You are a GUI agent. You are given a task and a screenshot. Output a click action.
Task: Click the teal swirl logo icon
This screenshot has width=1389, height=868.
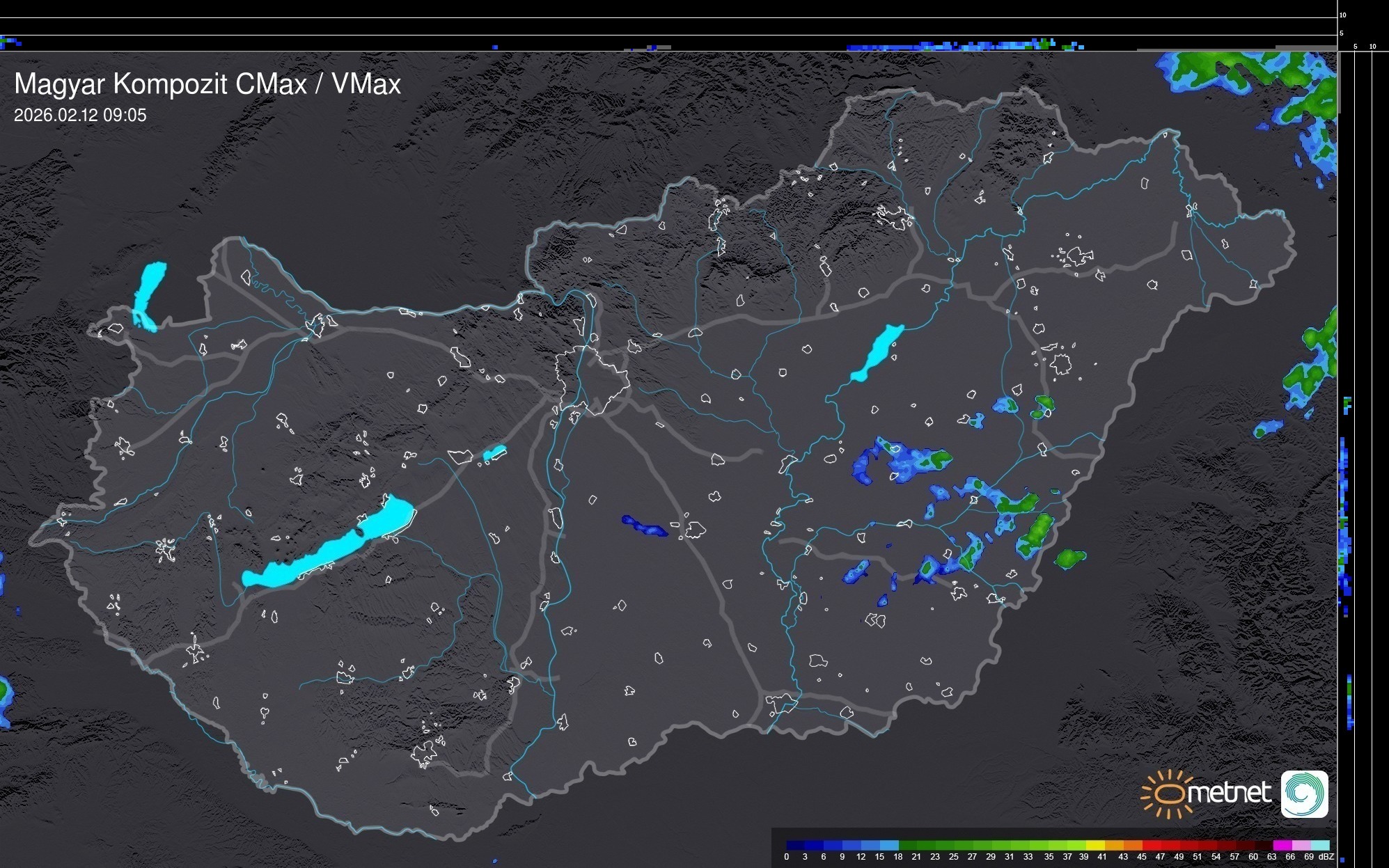pyautogui.click(x=1304, y=794)
